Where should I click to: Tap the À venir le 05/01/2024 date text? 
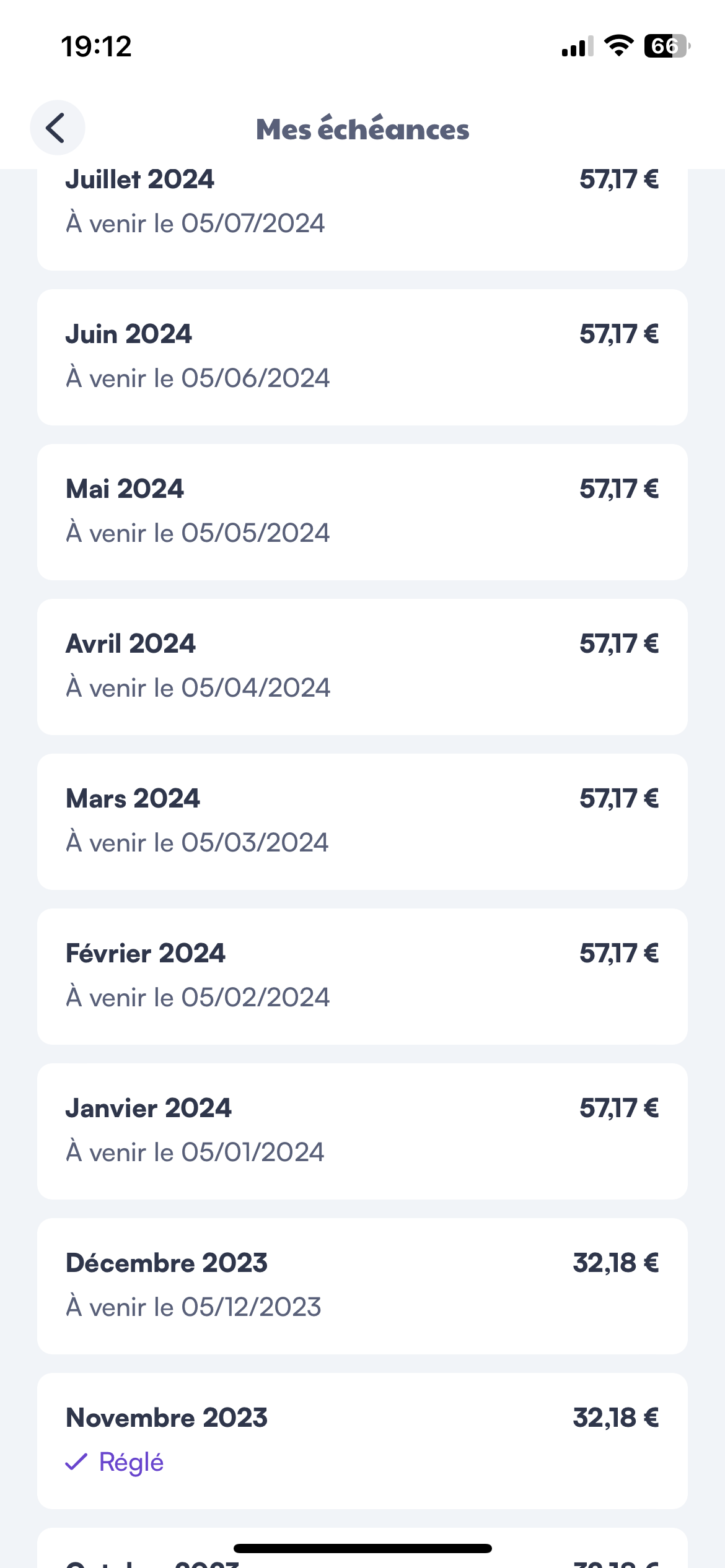195,1152
